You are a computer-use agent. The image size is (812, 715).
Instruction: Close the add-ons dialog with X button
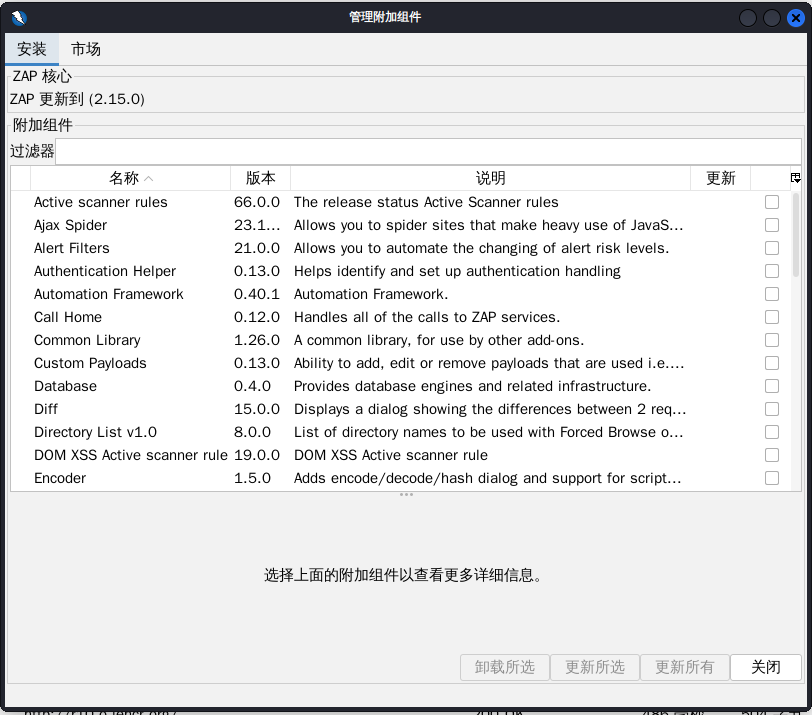tap(795, 18)
